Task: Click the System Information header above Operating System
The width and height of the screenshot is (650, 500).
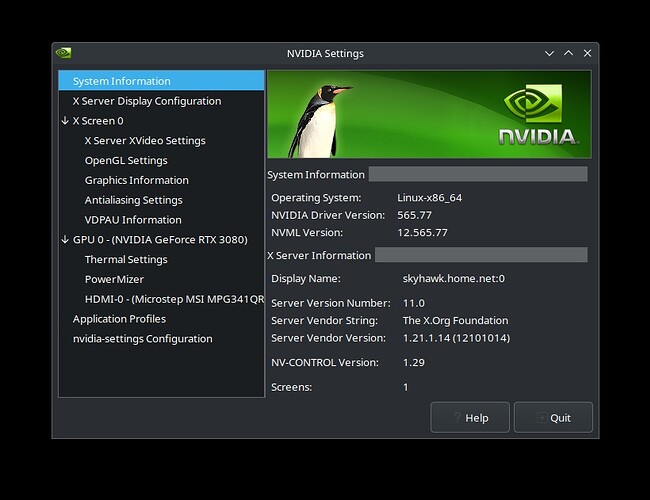Action: (x=316, y=175)
